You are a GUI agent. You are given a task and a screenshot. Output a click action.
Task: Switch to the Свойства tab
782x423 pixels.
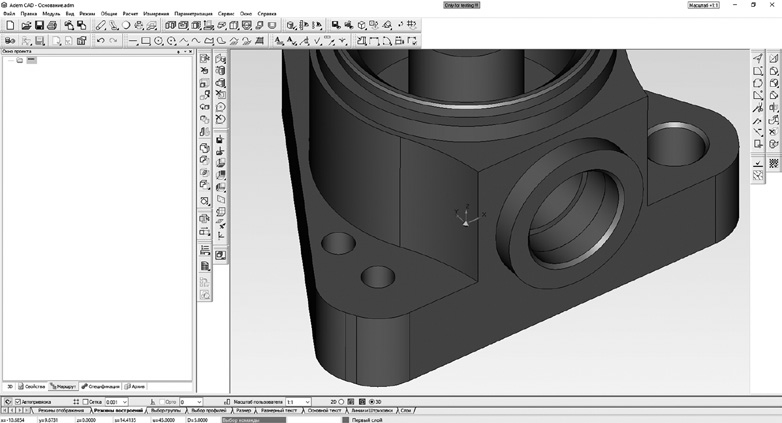tap(33, 386)
